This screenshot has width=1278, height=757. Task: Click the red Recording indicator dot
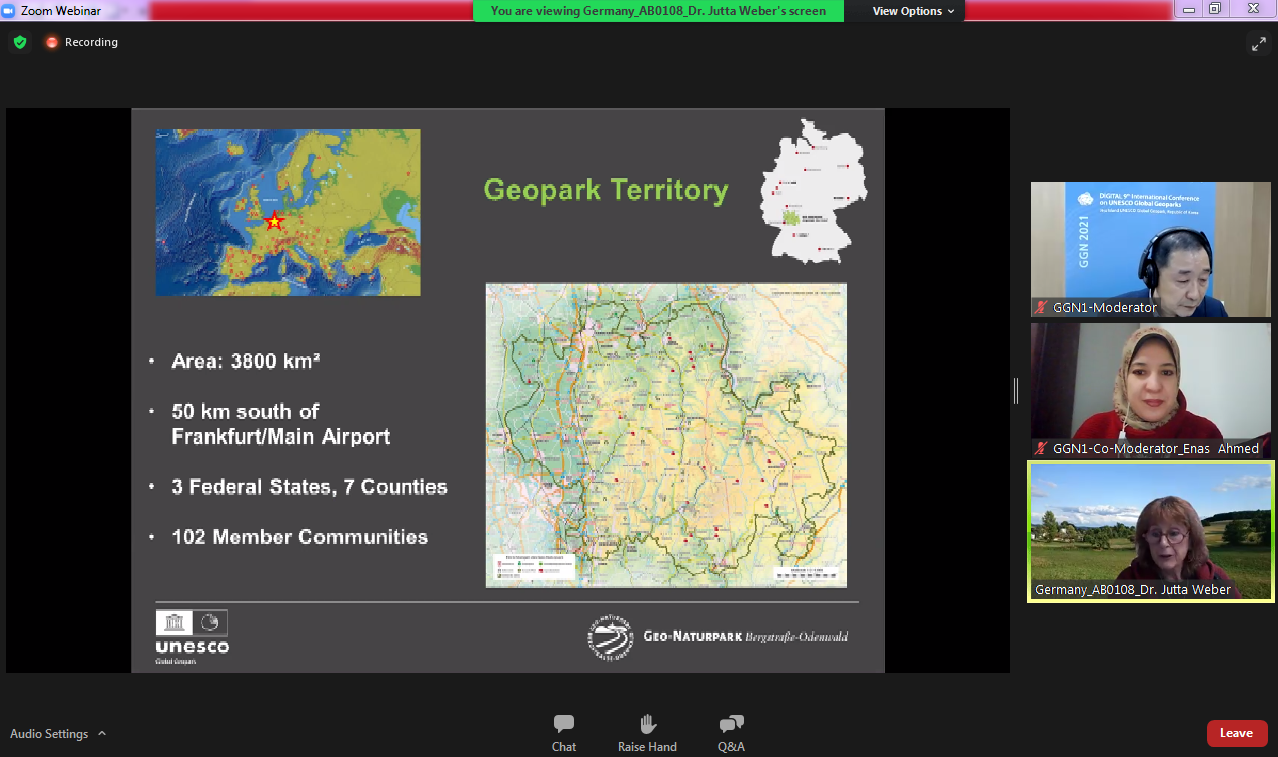point(52,42)
